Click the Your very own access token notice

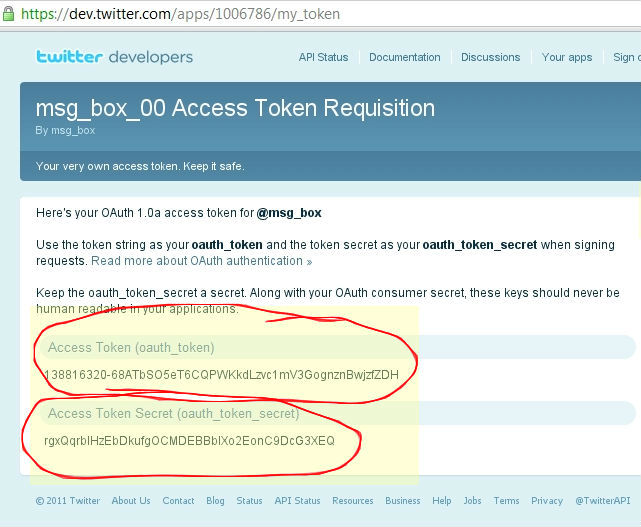coord(140,166)
